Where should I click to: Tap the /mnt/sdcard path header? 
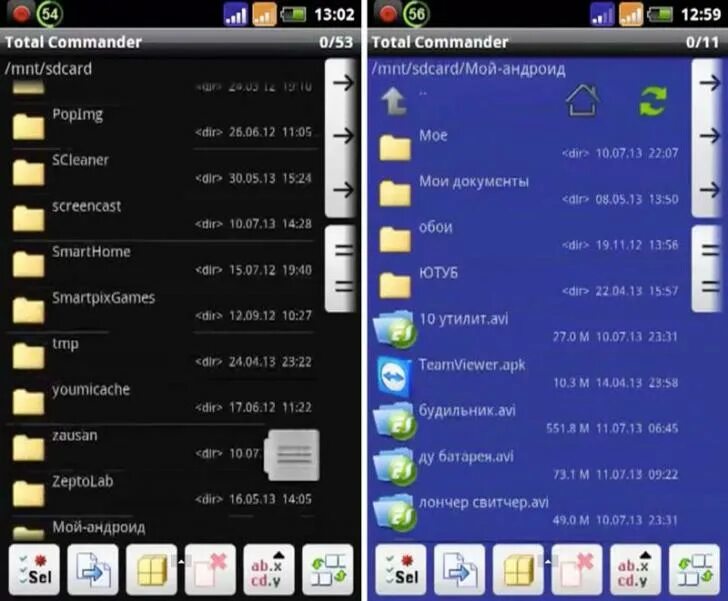[x=48, y=69]
